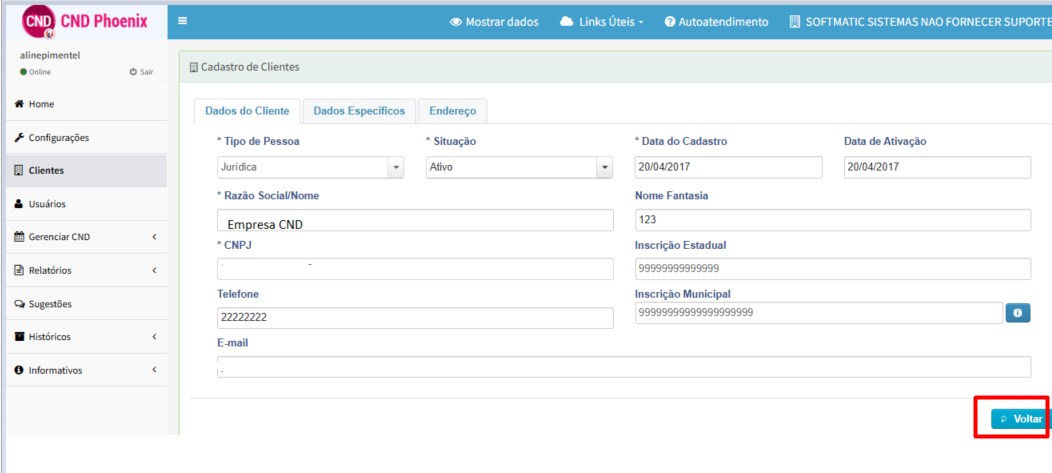Switch to the Dados Específicos tab

[359, 111]
